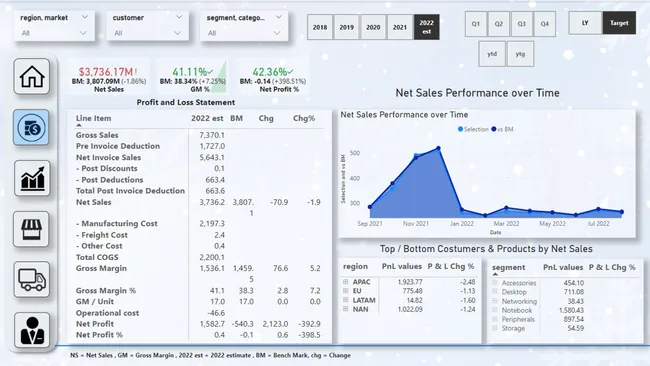Open the Home page icon
Viewport: 650px width, 366px height.
32,76
